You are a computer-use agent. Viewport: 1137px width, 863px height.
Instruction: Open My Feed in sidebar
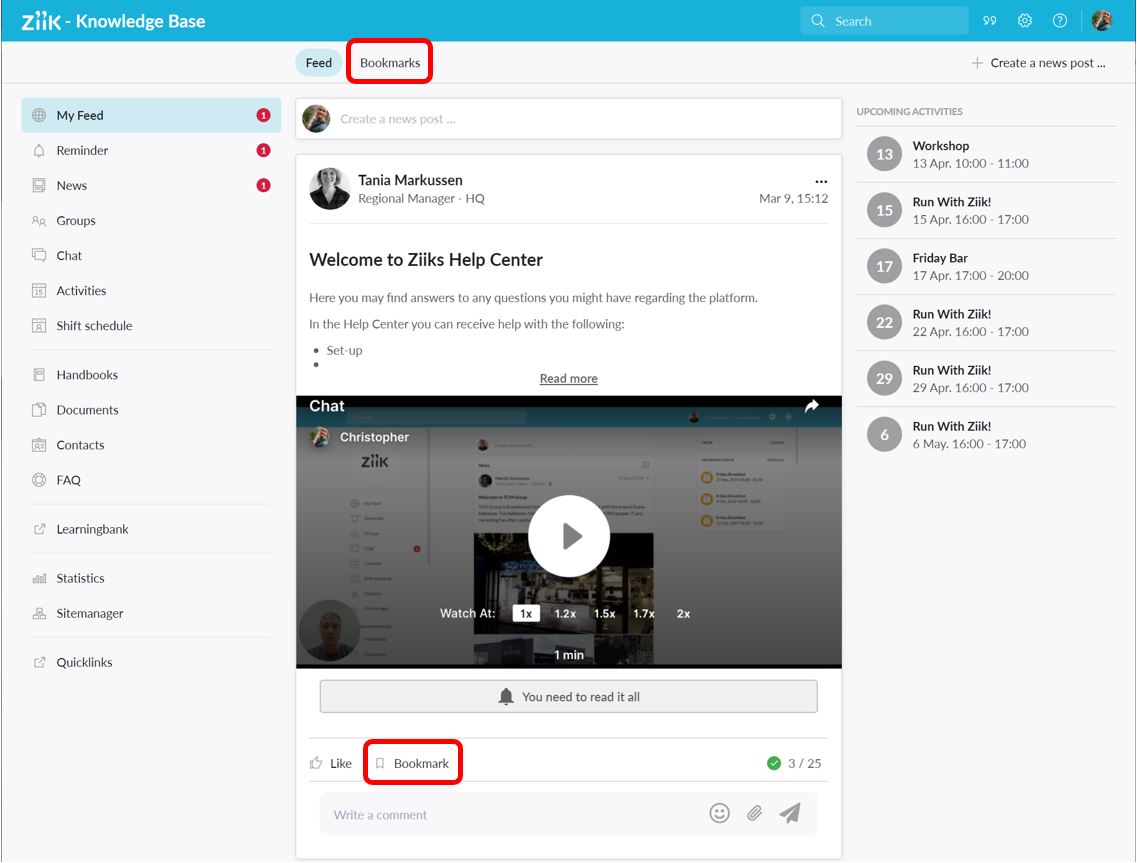(x=152, y=115)
